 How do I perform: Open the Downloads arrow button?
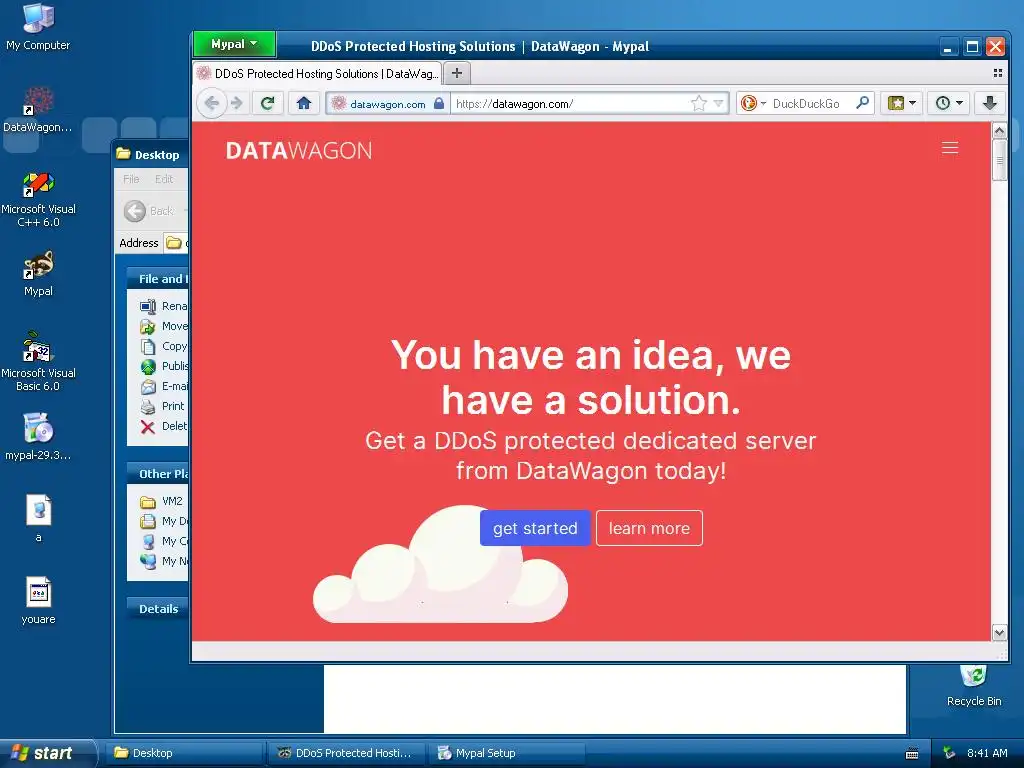[990, 103]
